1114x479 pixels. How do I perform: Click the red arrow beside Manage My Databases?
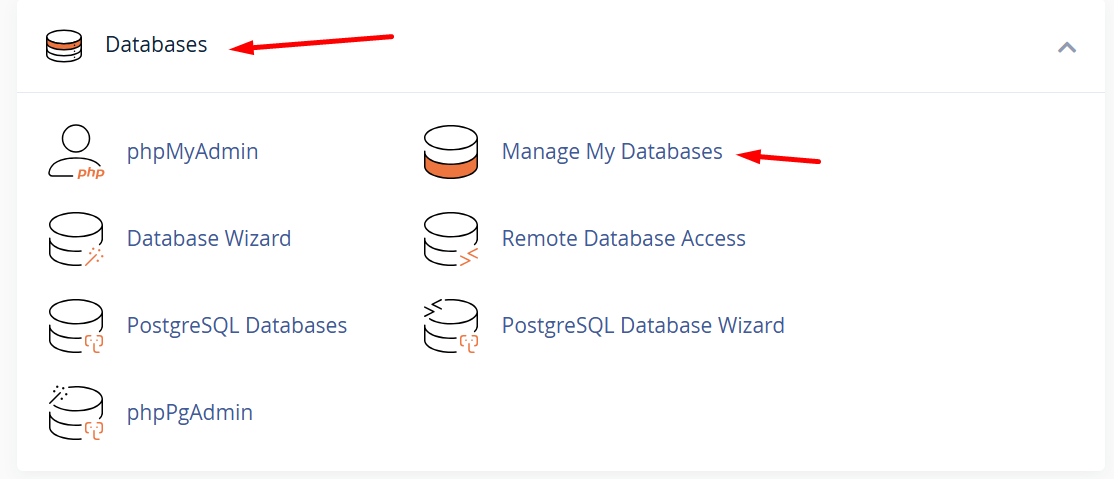pos(778,157)
